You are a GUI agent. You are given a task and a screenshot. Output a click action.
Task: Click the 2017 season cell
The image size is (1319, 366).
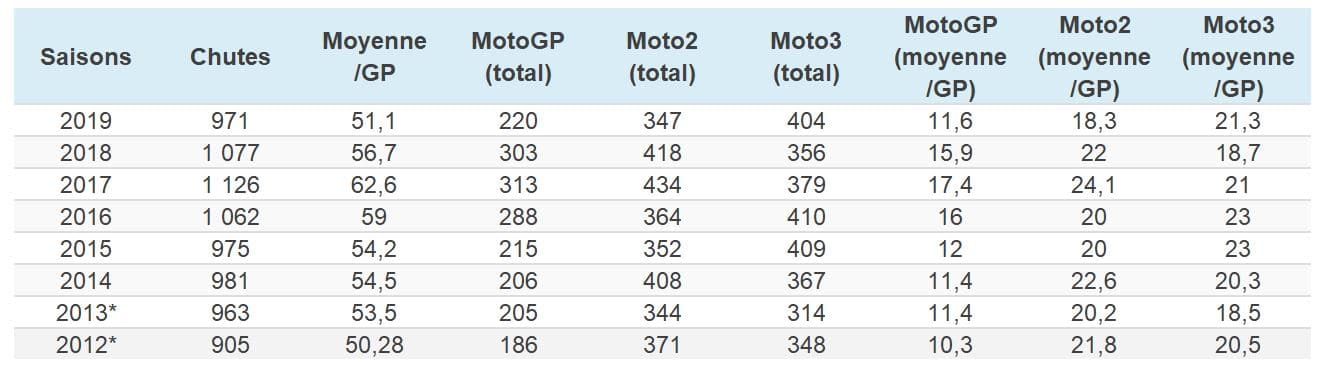pos(85,185)
